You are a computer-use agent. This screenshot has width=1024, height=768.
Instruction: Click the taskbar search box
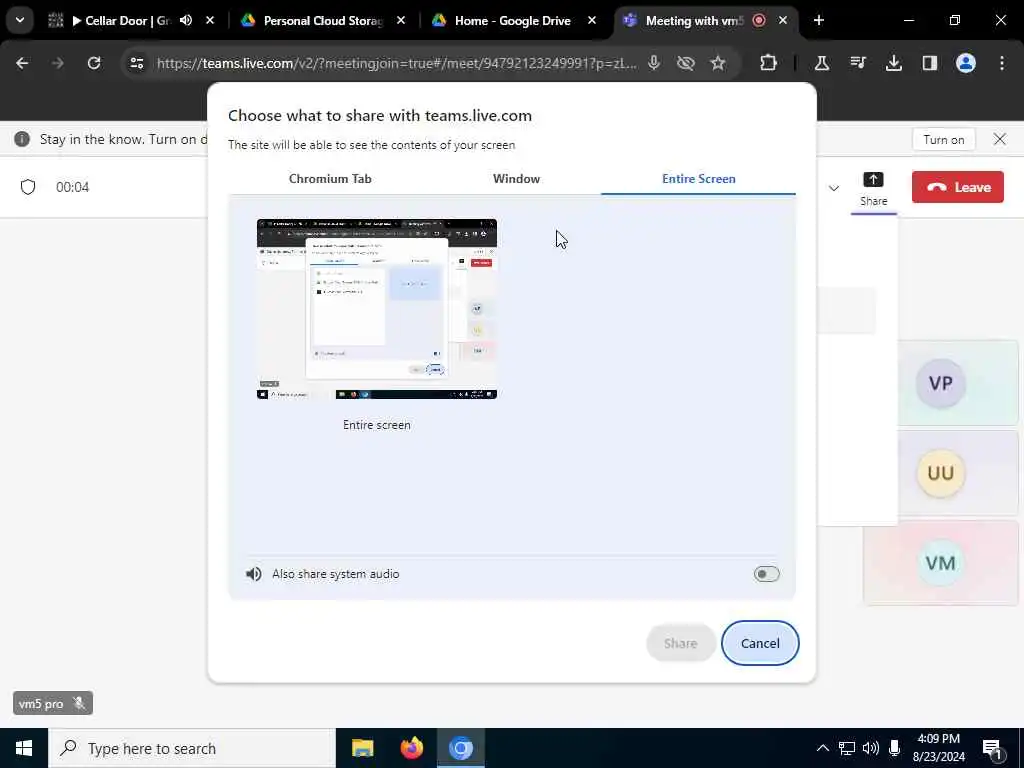click(x=192, y=748)
